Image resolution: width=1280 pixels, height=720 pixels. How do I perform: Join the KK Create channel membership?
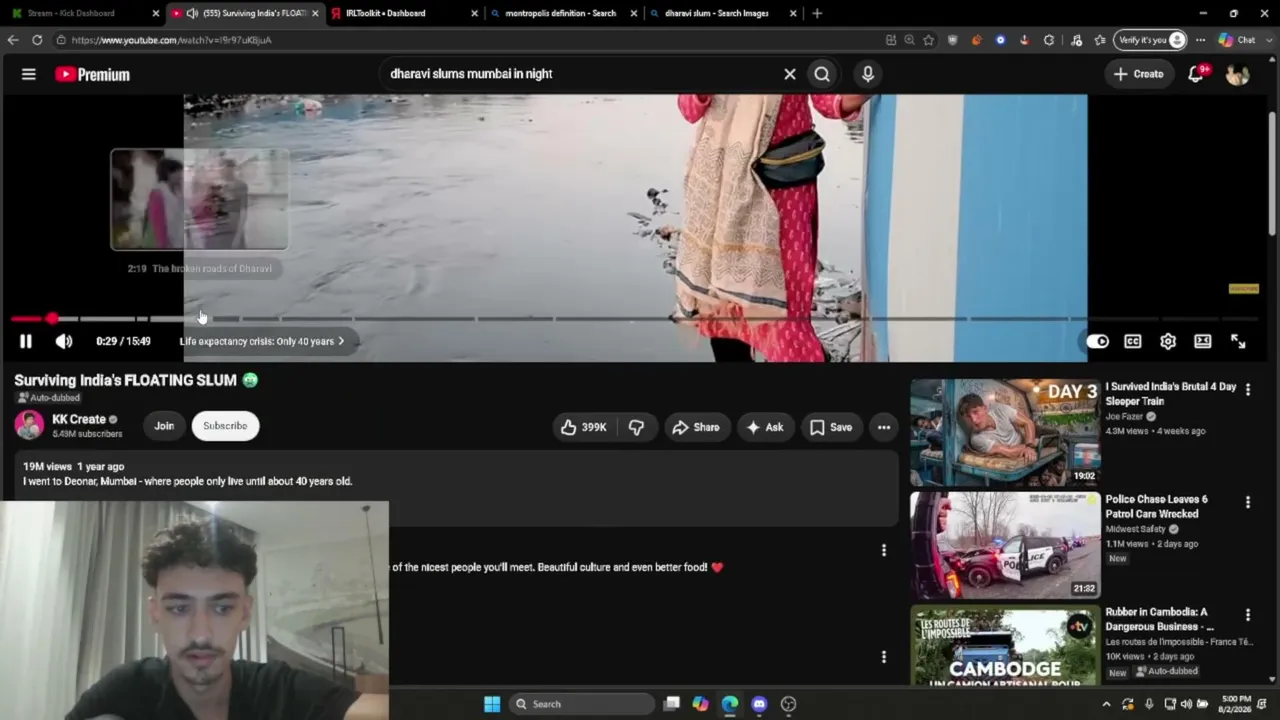click(x=164, y=426)
